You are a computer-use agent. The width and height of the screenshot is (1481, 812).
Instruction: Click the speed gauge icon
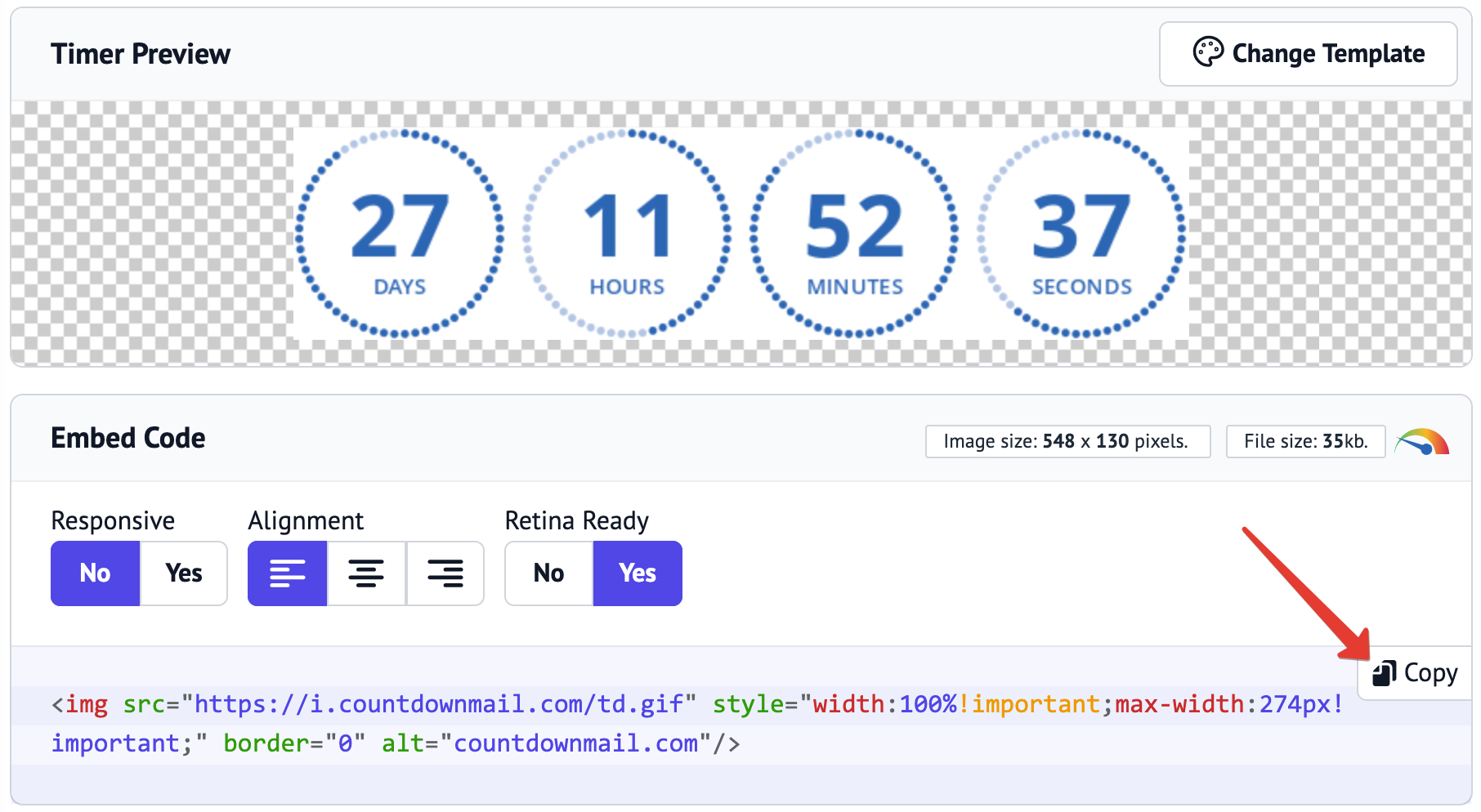pos(1422,442)
